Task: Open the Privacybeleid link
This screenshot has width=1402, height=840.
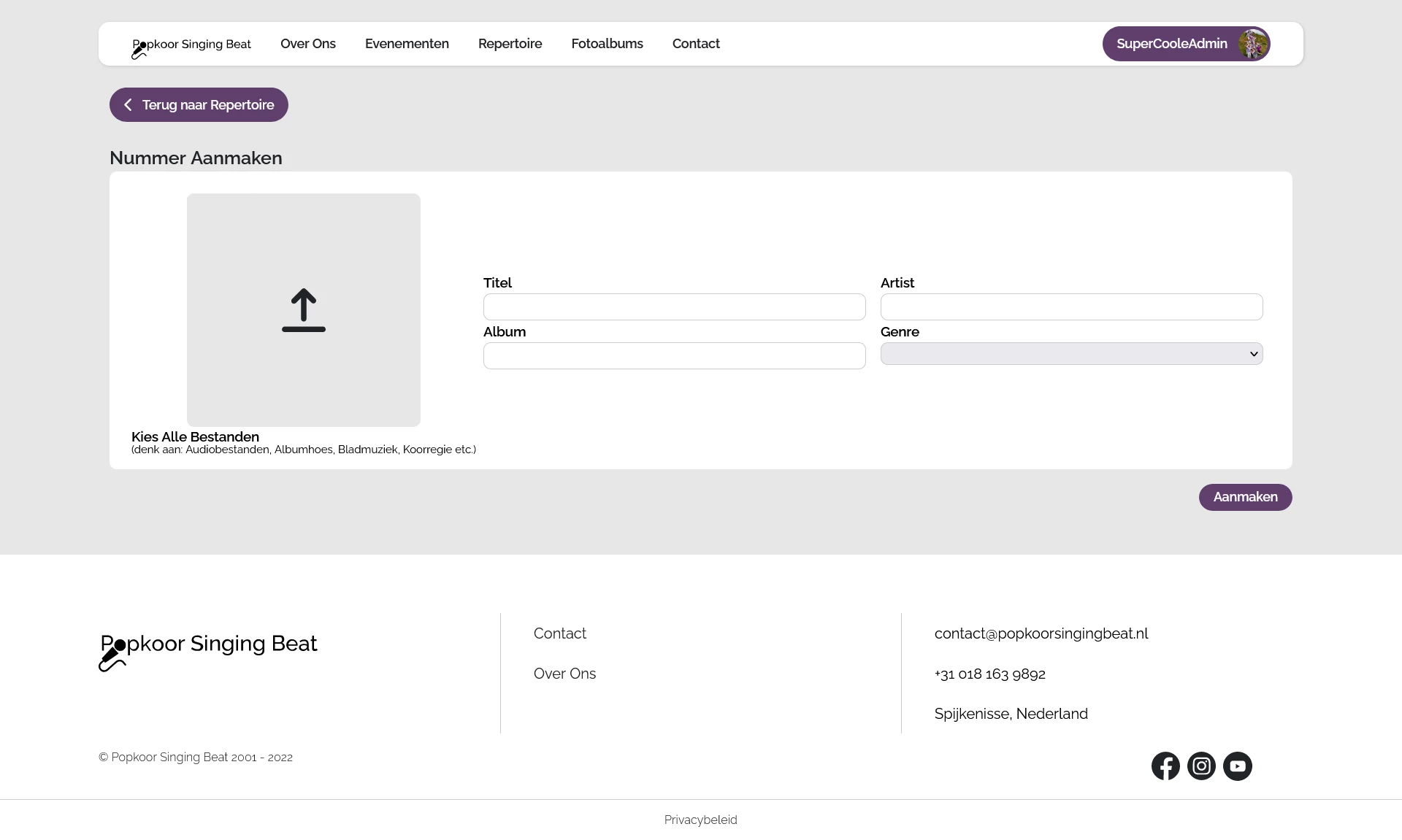Action: coord(700,820)
